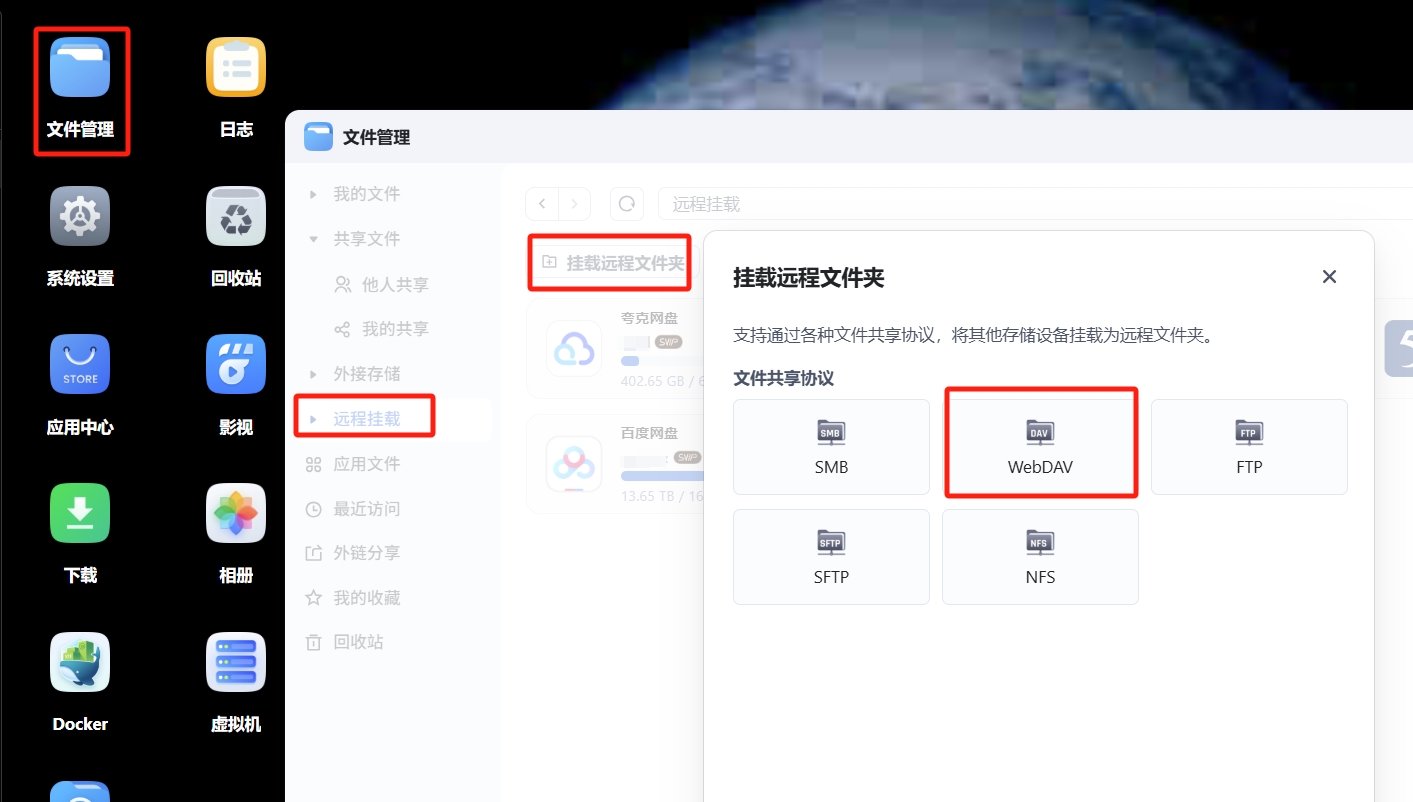Click the 夸克网盘 name text

click(649, 319)
